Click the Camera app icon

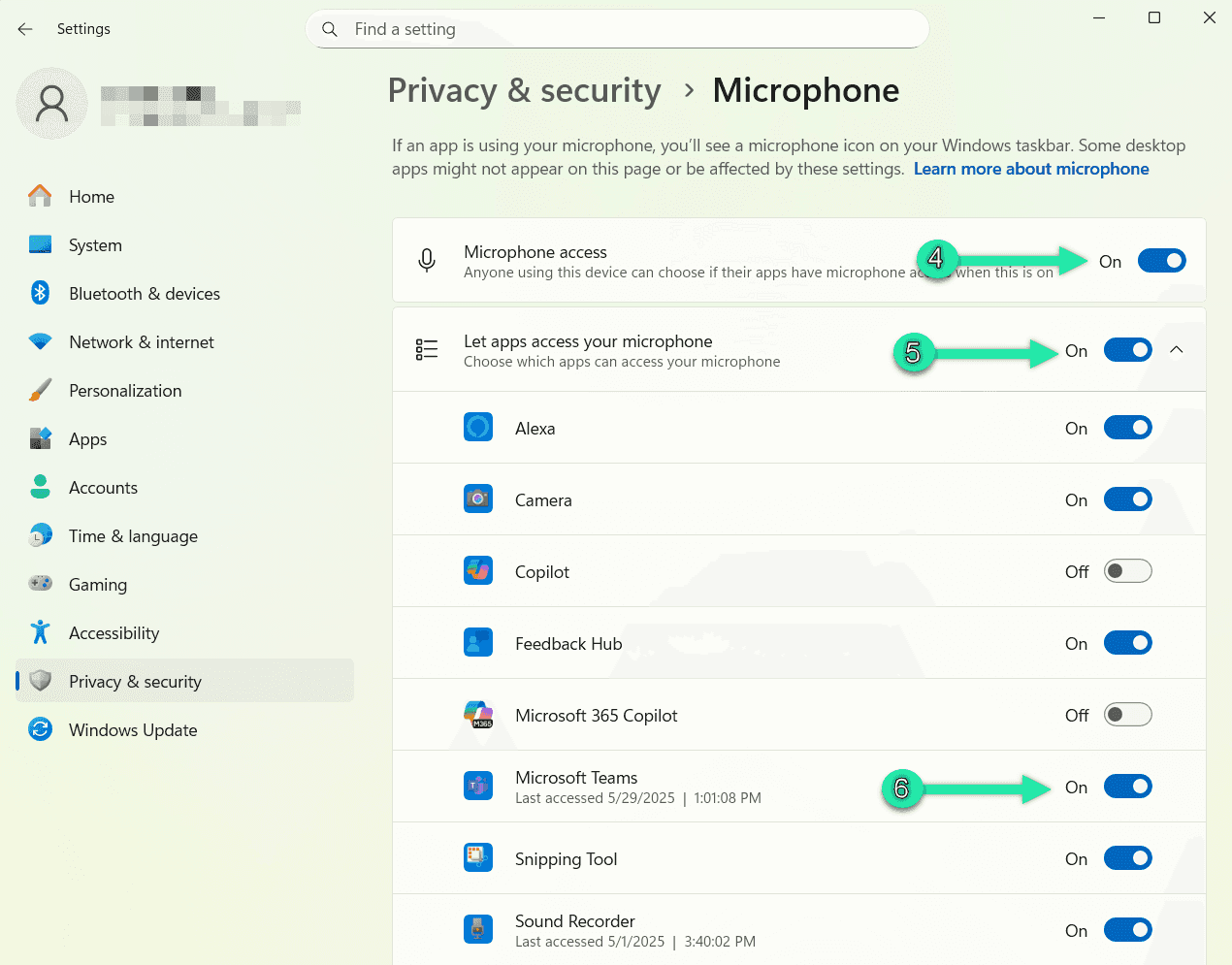[478, 499]
